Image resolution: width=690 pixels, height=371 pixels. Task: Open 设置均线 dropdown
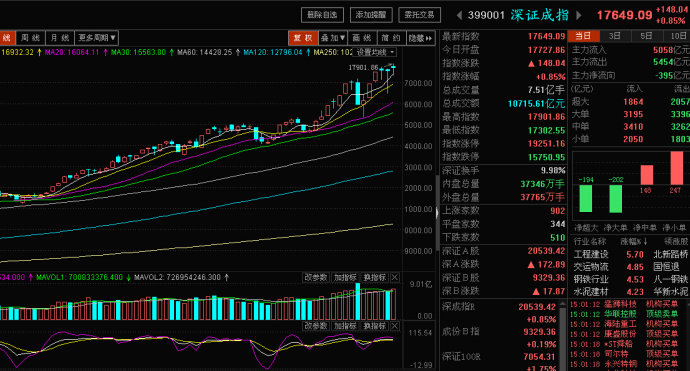374,52
